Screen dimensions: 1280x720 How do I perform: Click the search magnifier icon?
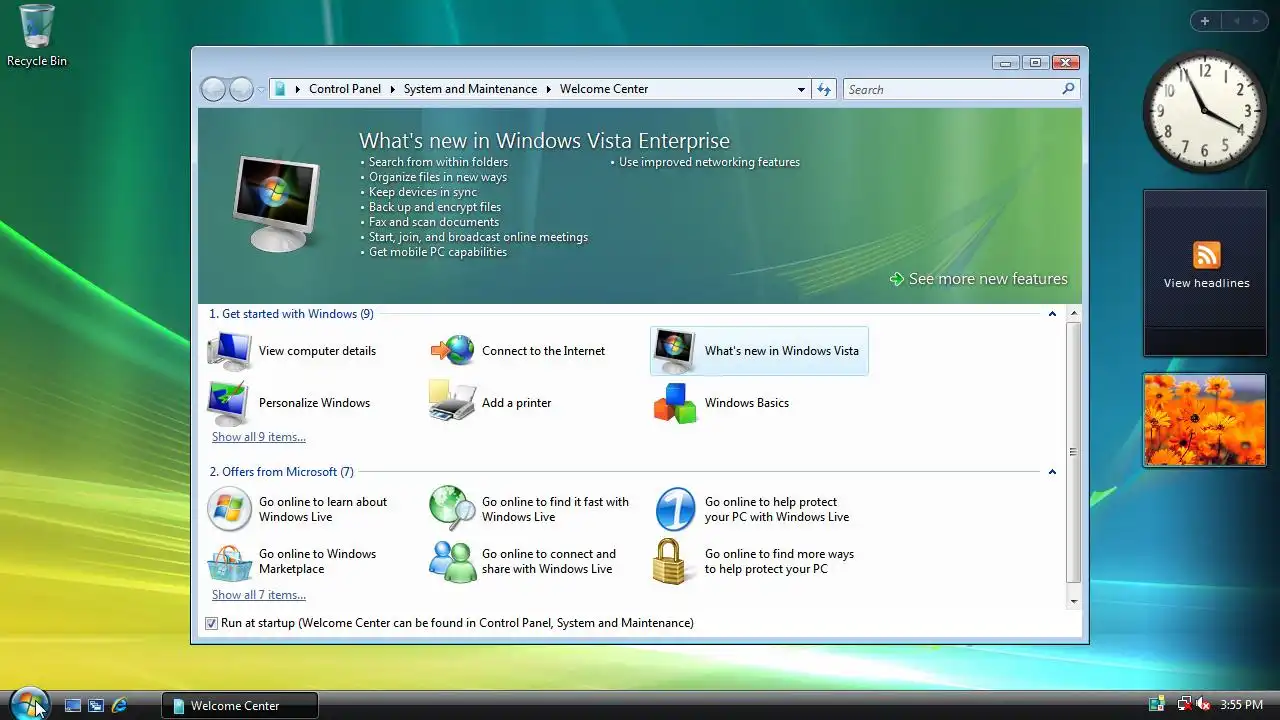1068,89
